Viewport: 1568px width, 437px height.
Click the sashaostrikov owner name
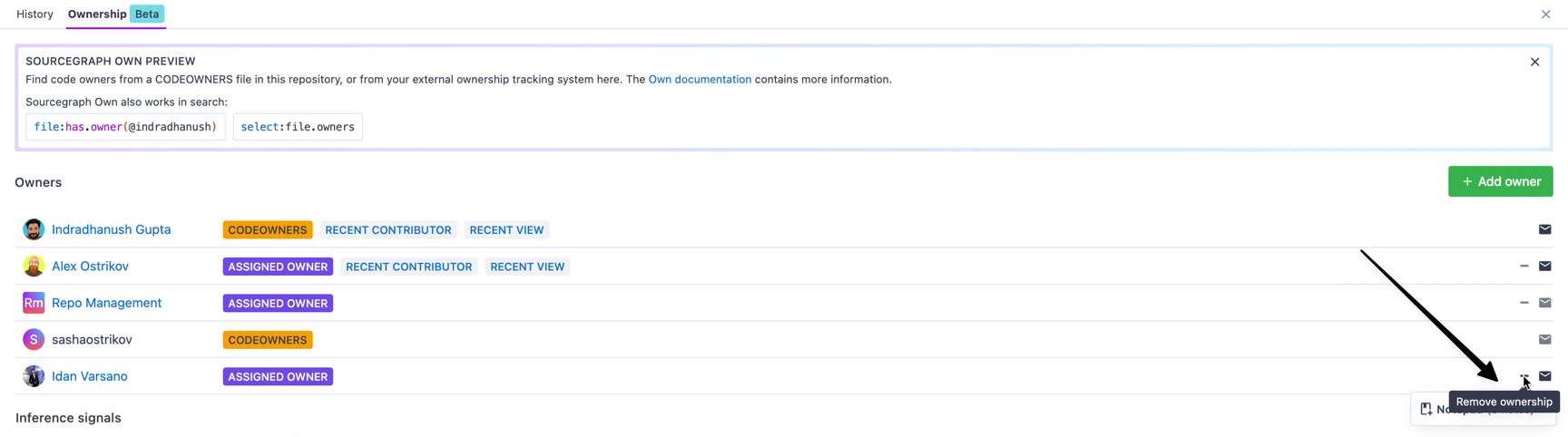[92, 339]
